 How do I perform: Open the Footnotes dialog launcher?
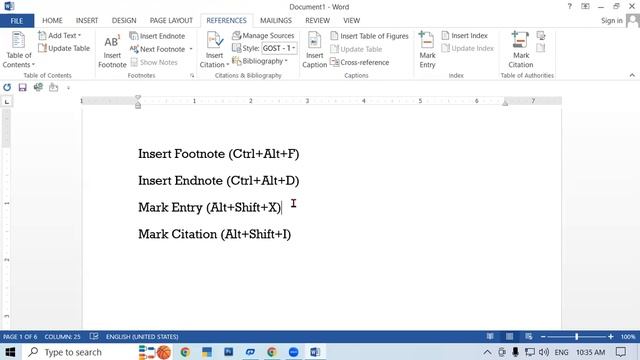click(x=192, y=76)
